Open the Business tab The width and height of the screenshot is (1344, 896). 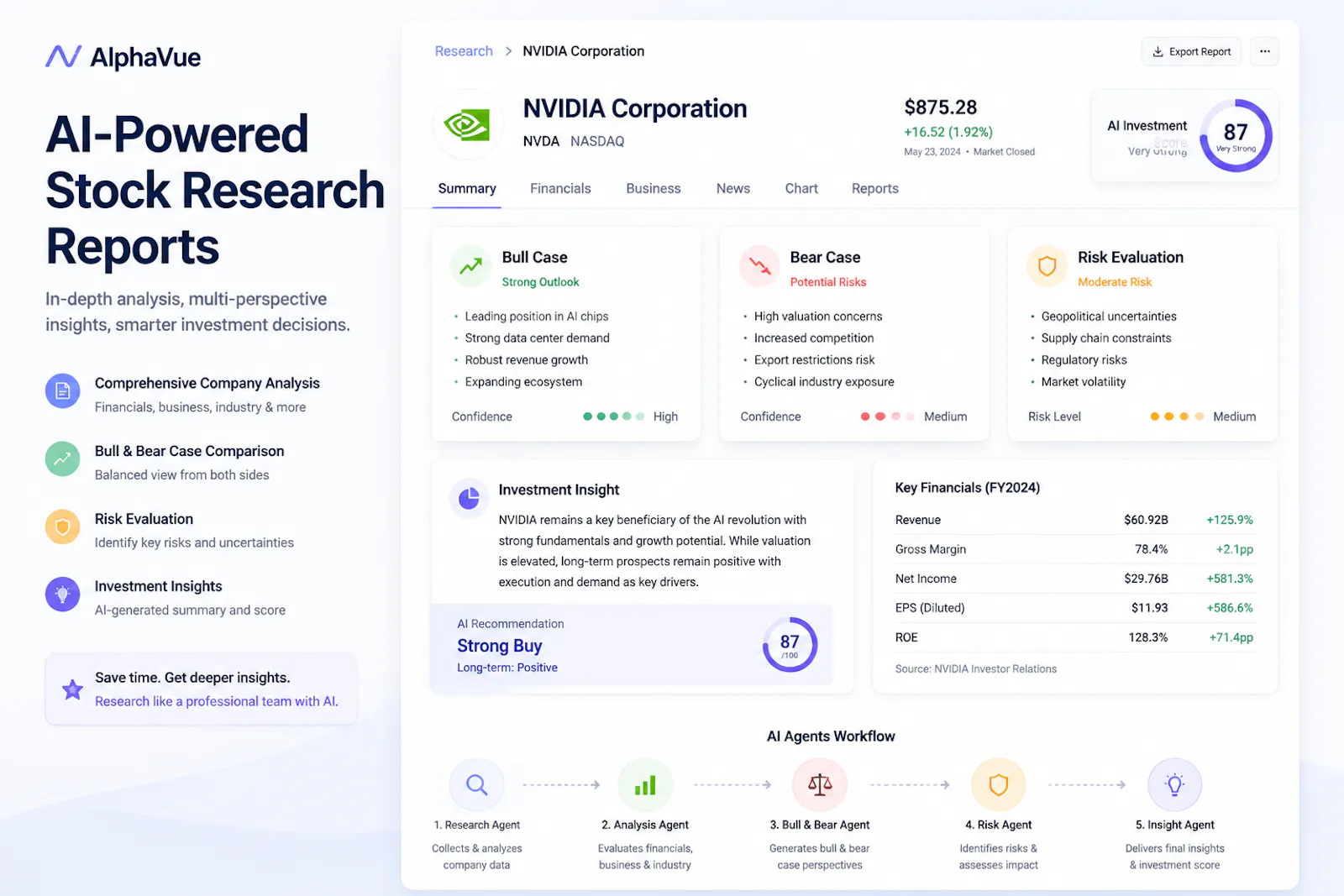[x=653, y=189]
